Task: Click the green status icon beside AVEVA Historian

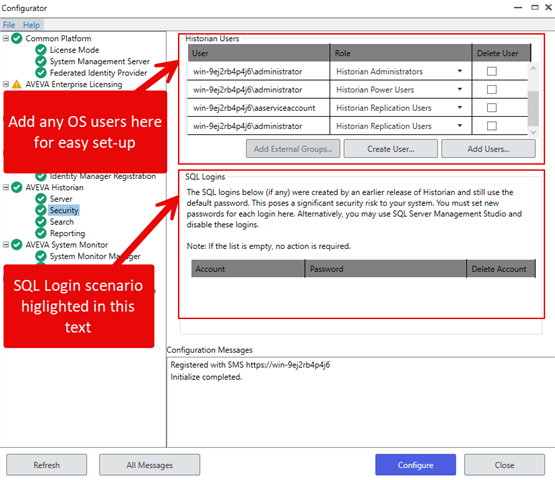Action: click(x=17, y=187)
